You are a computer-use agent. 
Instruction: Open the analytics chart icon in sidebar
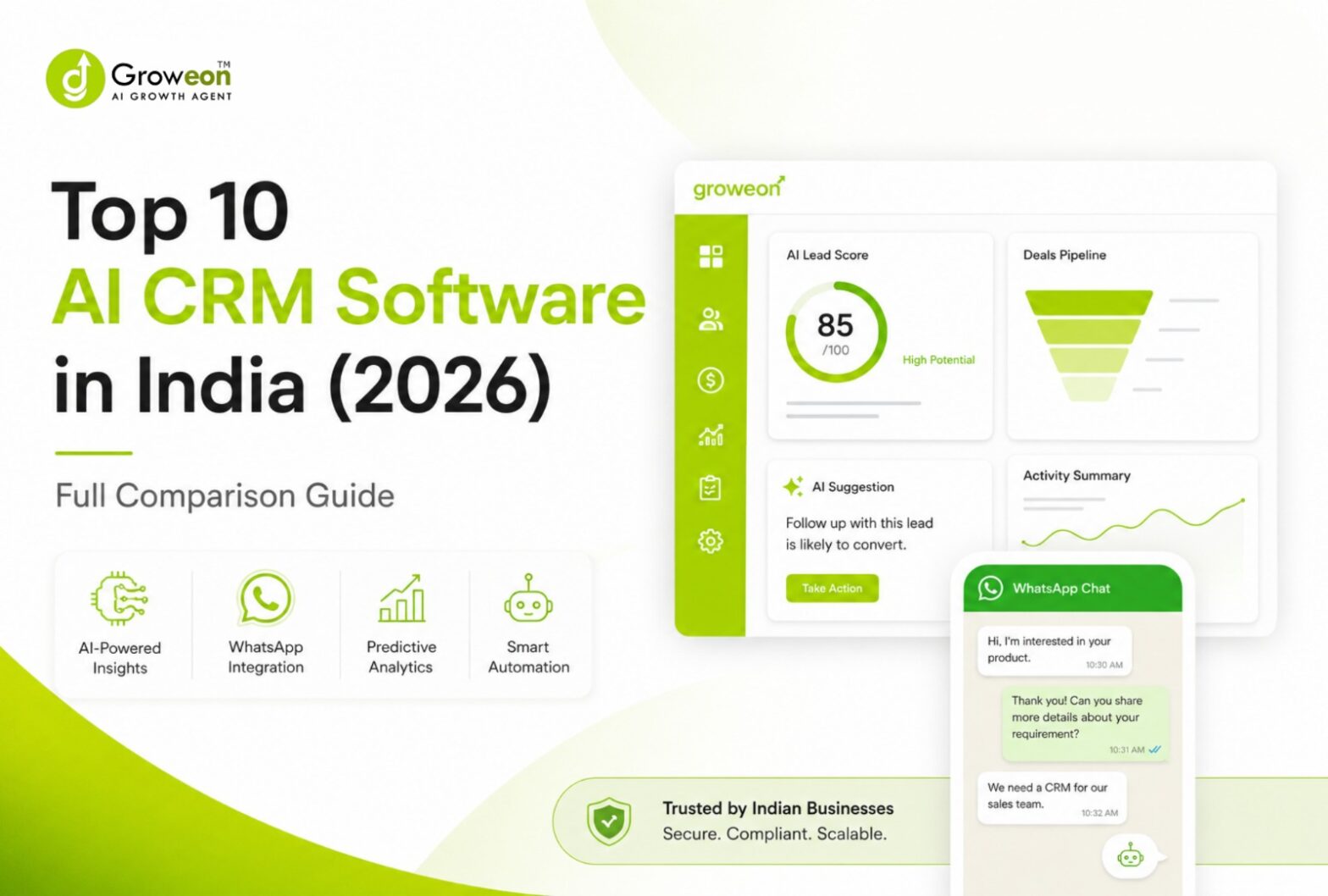click(x=711, y=435)
